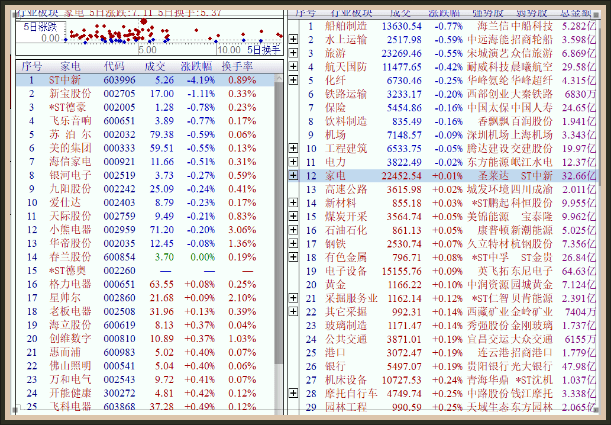611x425 pixels.
Task: Select the 小熊电器 stock row
Action: click(145, 230)
